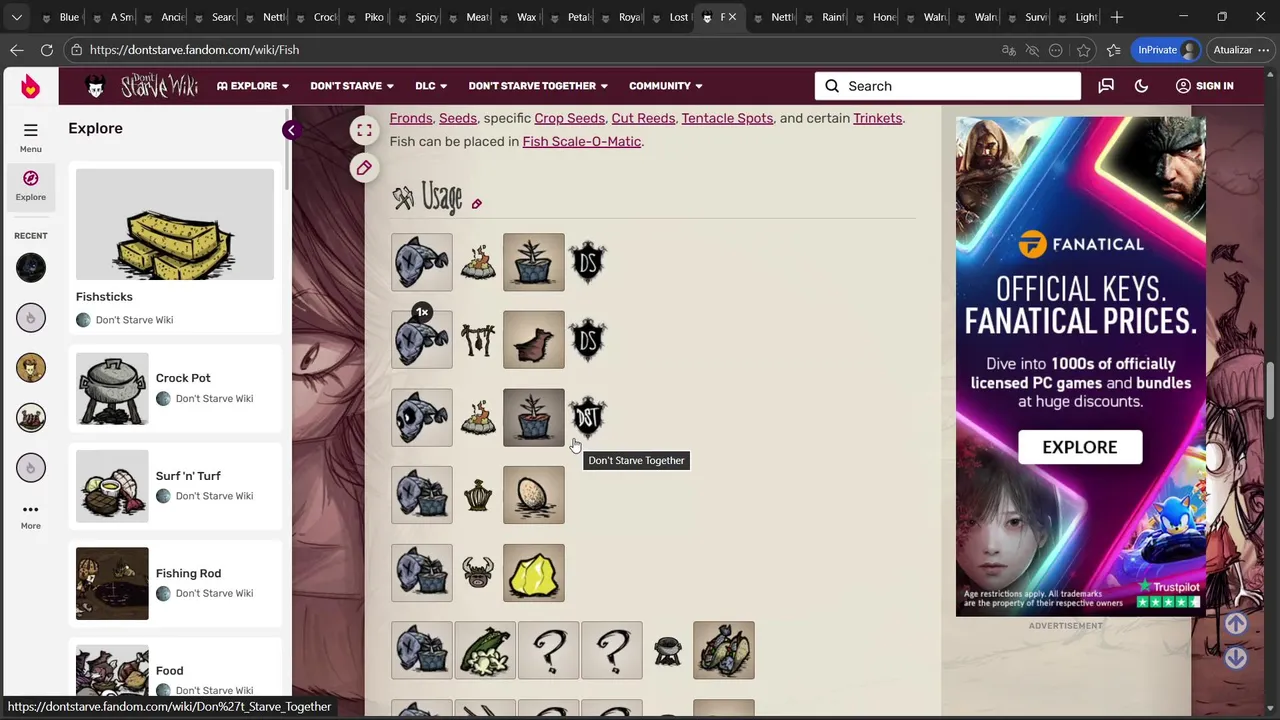The width and height of the screenshot is (1280, 720).
Task: Click the Fishsticks result icon in recipe row
Action: (723, 651)
